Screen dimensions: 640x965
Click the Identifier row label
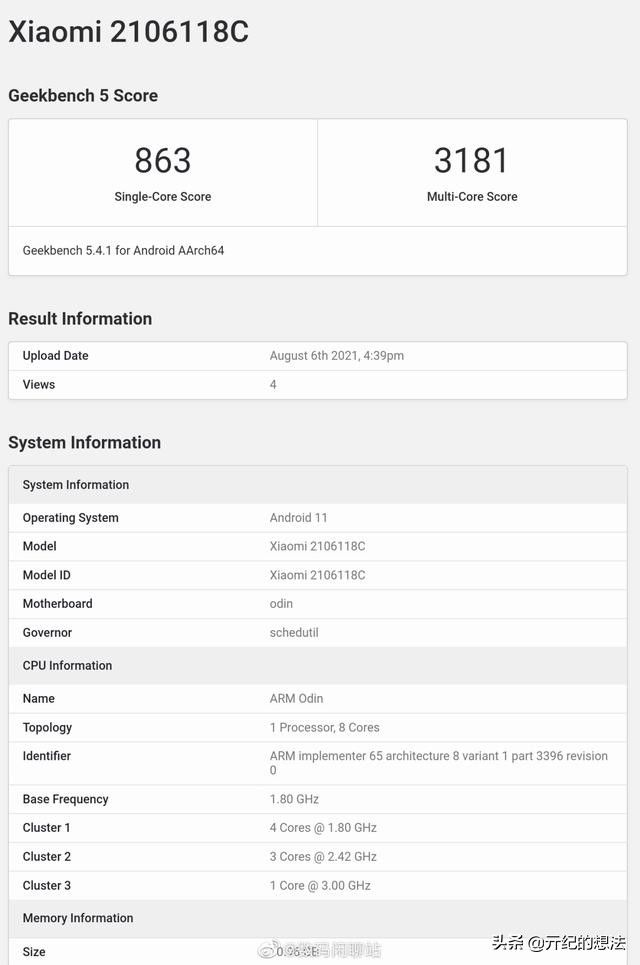click(x=47, y=756)
